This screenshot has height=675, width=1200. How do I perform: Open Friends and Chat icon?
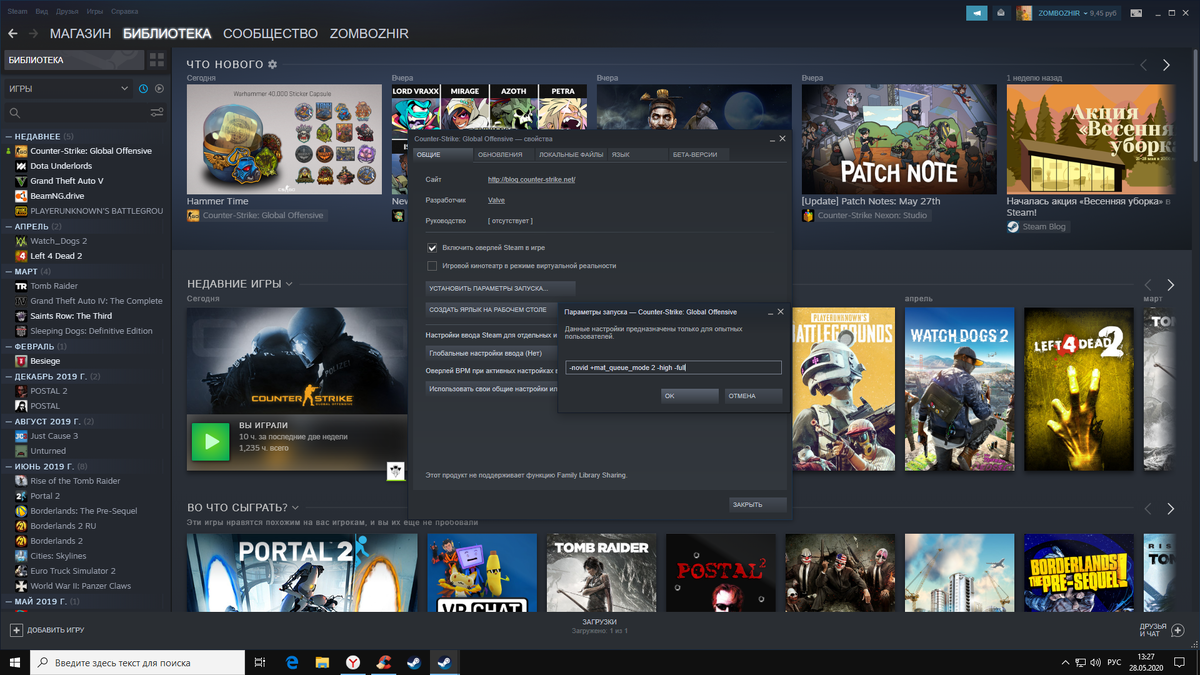1177,630
